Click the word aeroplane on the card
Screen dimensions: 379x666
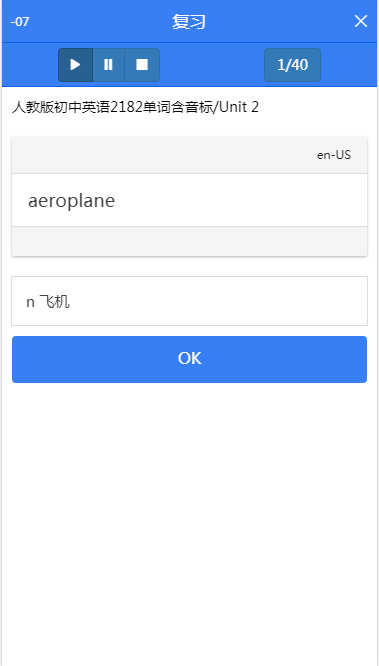click(x=71, y=200)
